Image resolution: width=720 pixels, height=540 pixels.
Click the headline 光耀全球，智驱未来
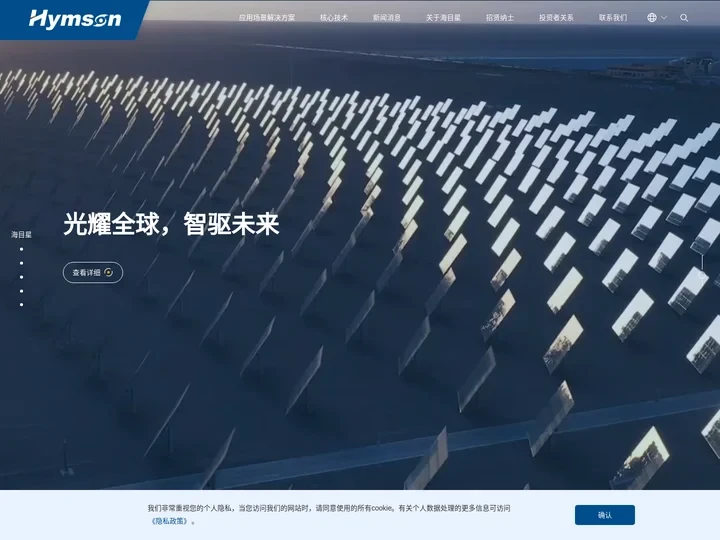tap(171, 224)
